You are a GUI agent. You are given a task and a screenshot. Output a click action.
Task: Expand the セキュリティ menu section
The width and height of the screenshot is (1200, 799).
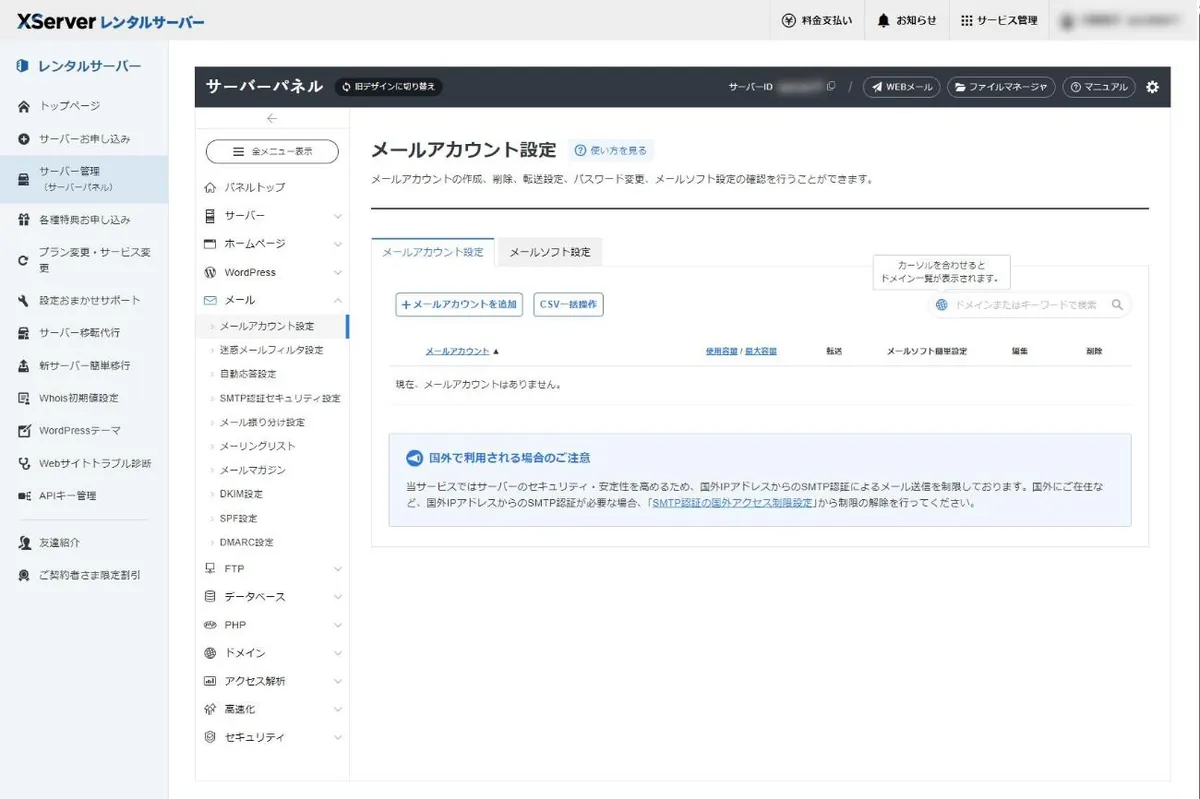pos(272,737)
